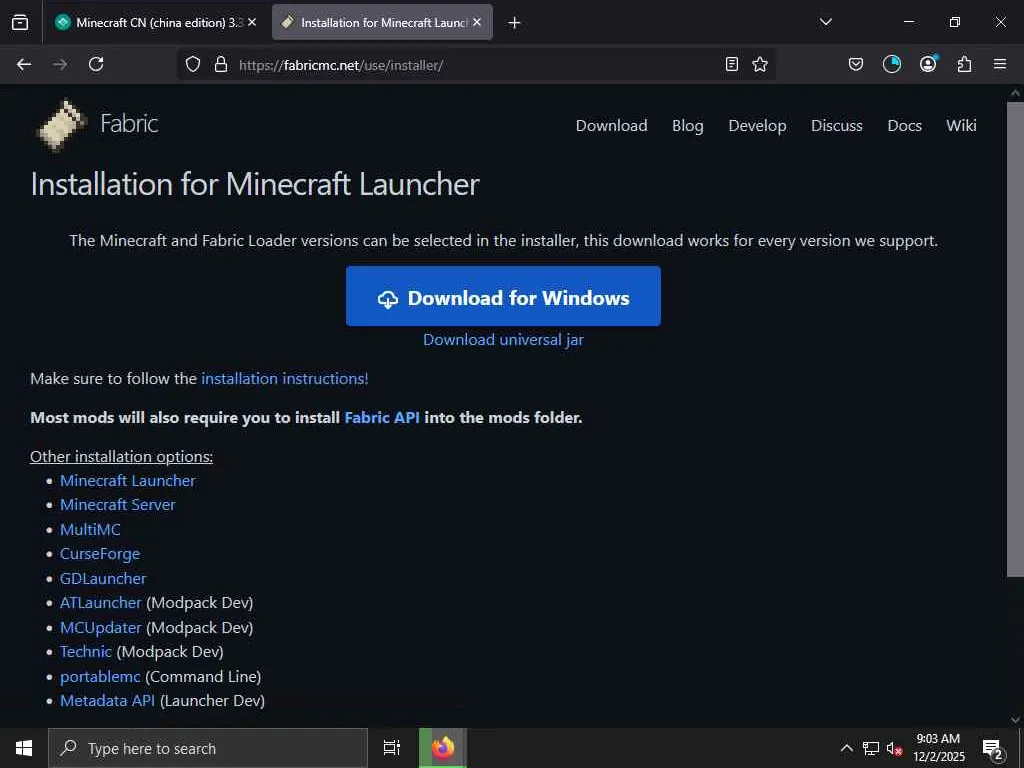Open the CurseForge link
This screenshot has height=768, width=1024.
[100, 554]
